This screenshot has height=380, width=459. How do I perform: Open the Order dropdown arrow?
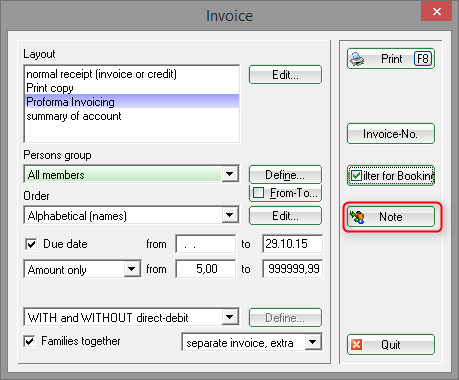[230, 215]
